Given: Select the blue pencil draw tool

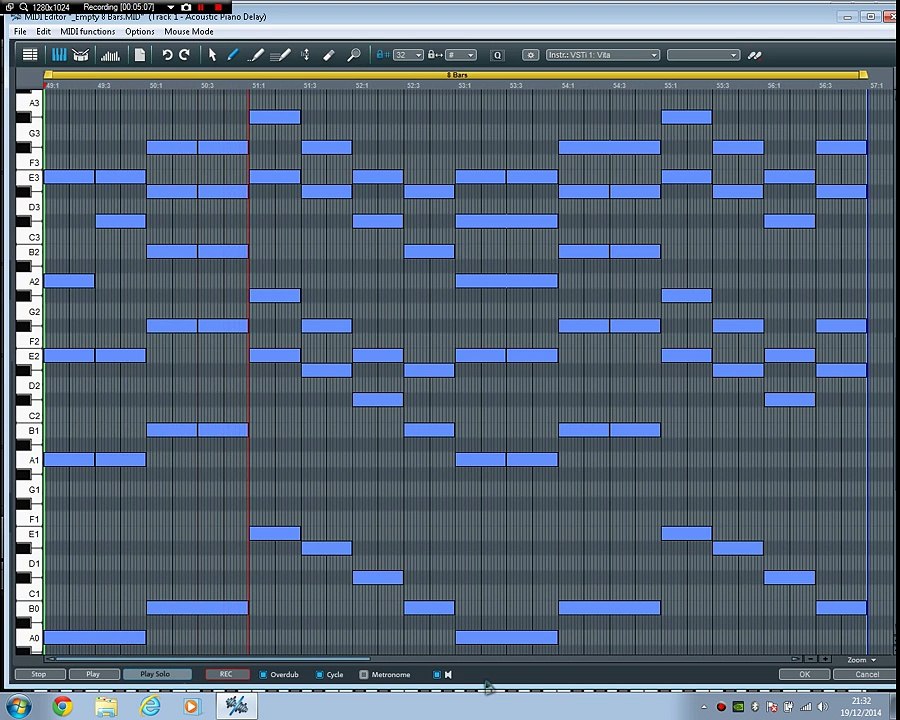Looking at the screenshot, I should click(232, 55).
